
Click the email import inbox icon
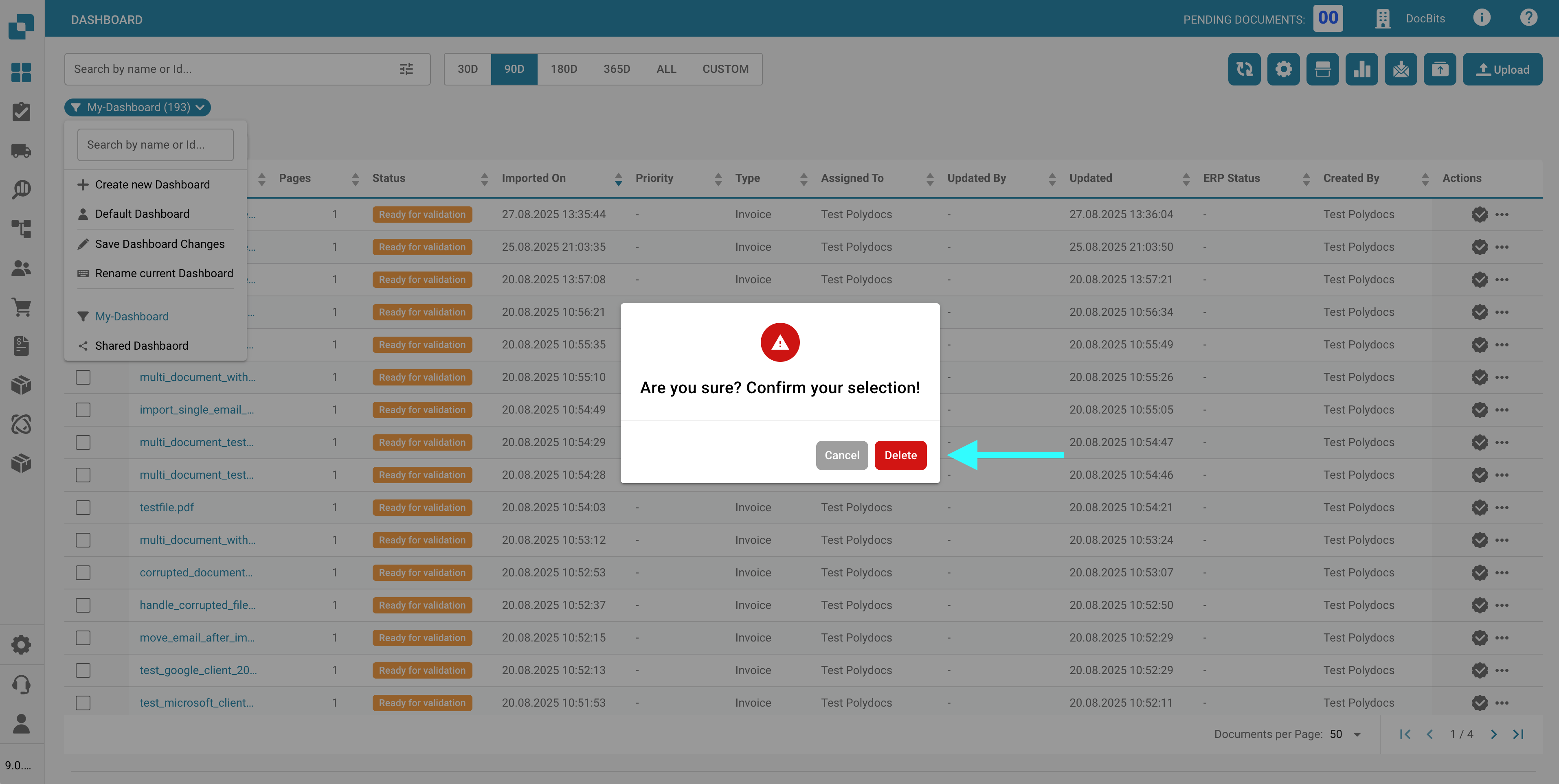[x=1401, y=70]
